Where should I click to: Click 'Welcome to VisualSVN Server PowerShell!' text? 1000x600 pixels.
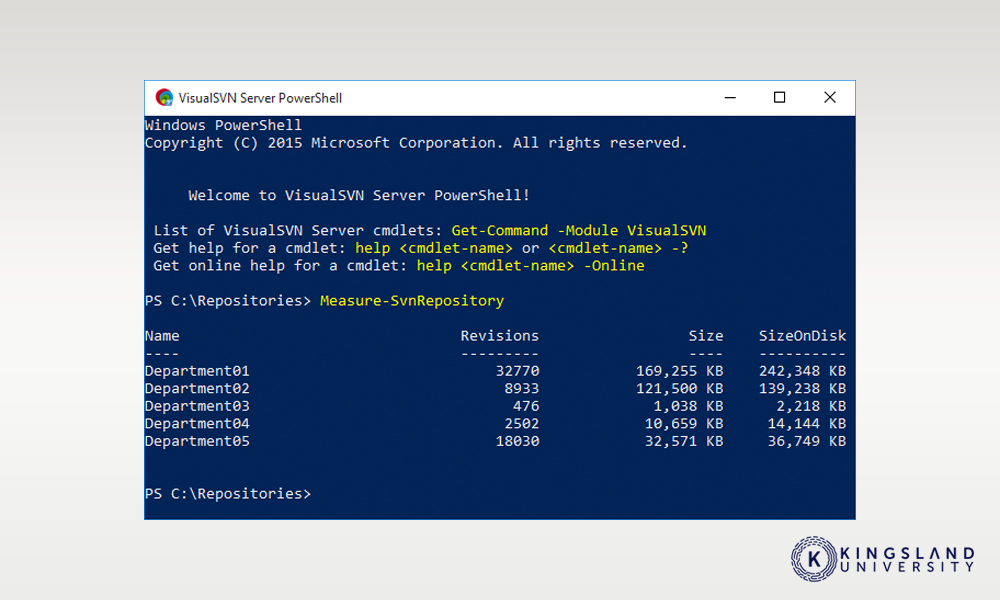point(358,195)
